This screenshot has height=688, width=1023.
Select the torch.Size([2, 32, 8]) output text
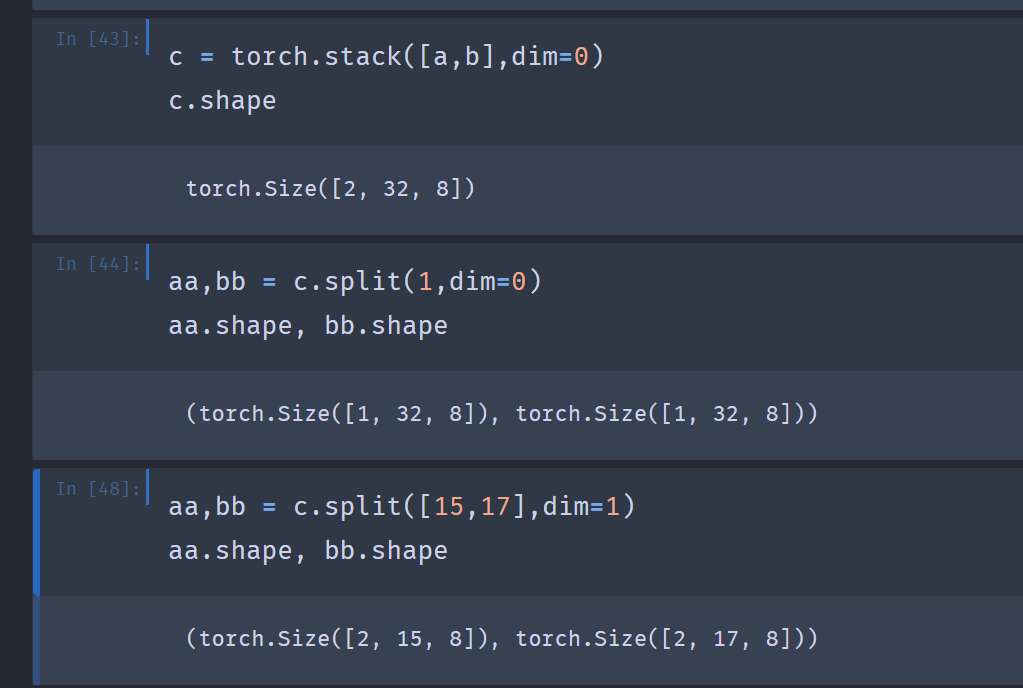pos(330,188)
